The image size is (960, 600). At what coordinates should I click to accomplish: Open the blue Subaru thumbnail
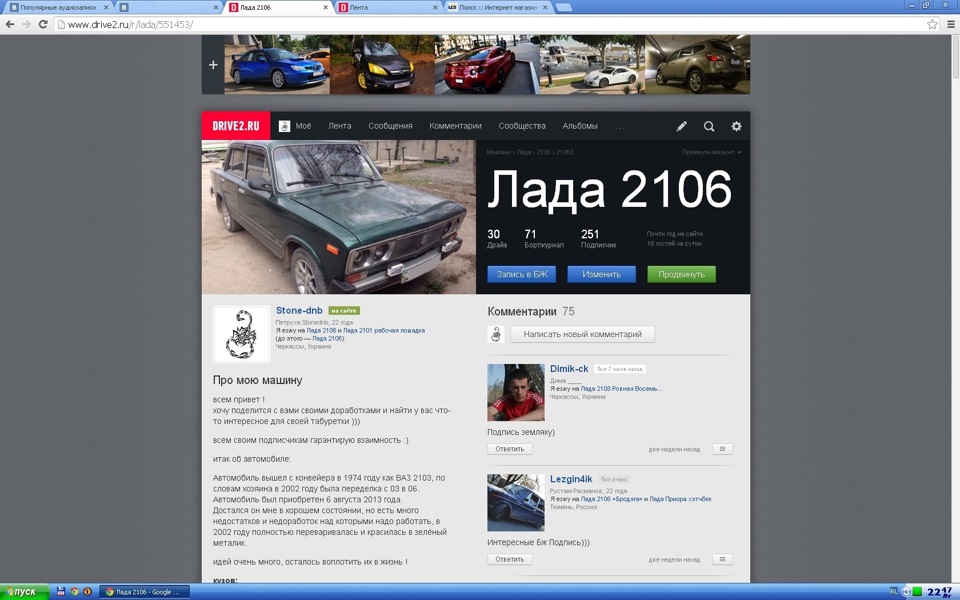click(x=277, y=64)
